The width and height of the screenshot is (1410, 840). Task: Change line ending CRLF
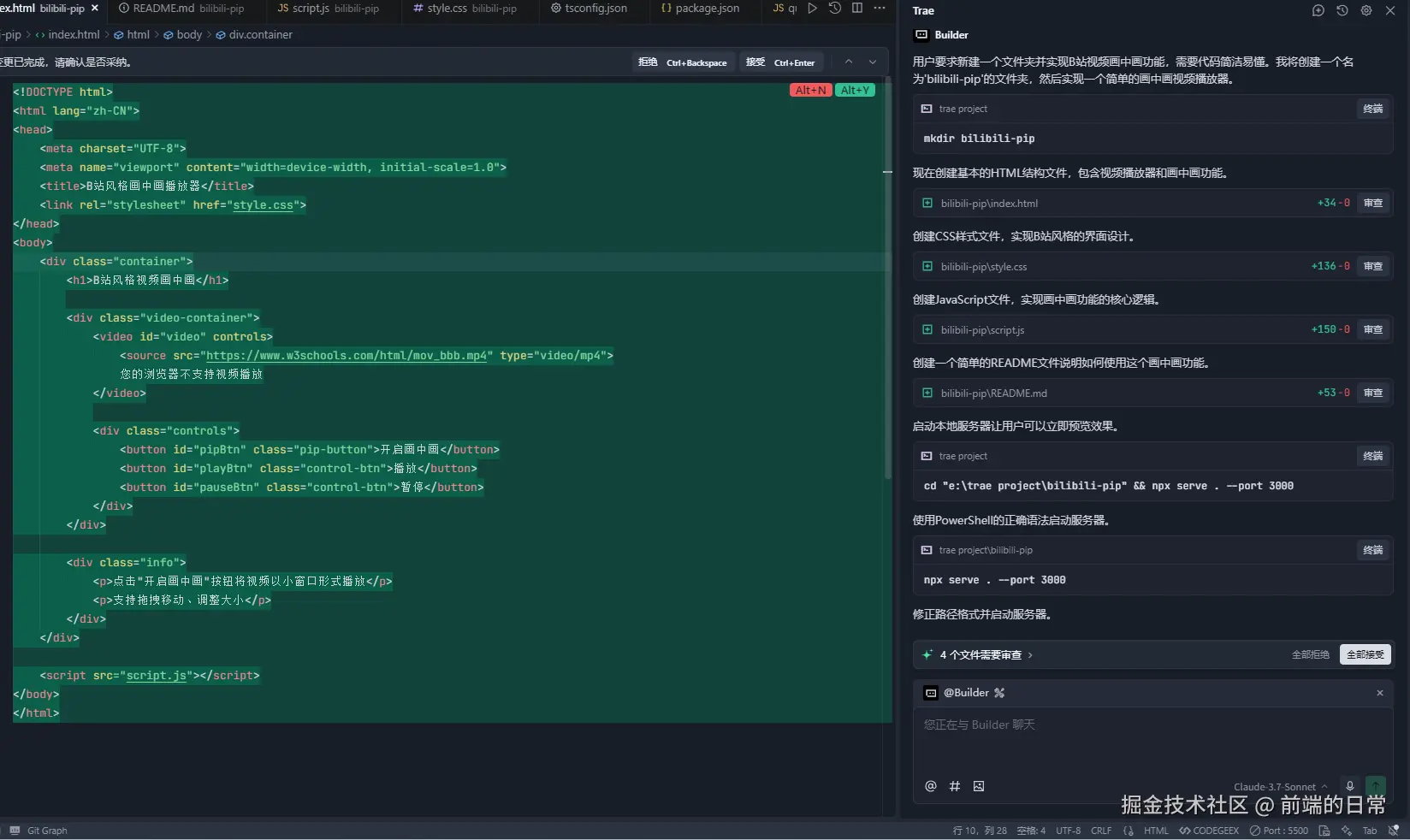pyautogui.click(x=1101, y=831)
